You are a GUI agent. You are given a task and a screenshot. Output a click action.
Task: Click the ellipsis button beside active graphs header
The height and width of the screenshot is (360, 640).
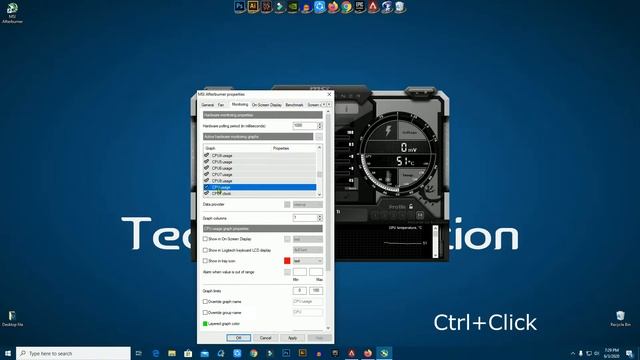click(319, 137)
